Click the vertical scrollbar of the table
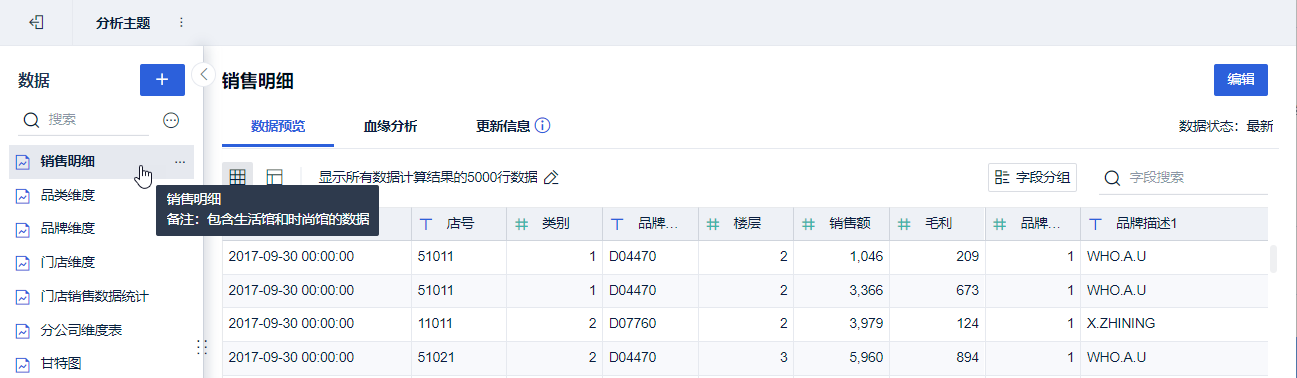Viewport: 1297px width, 378px height. [1273, 259]
